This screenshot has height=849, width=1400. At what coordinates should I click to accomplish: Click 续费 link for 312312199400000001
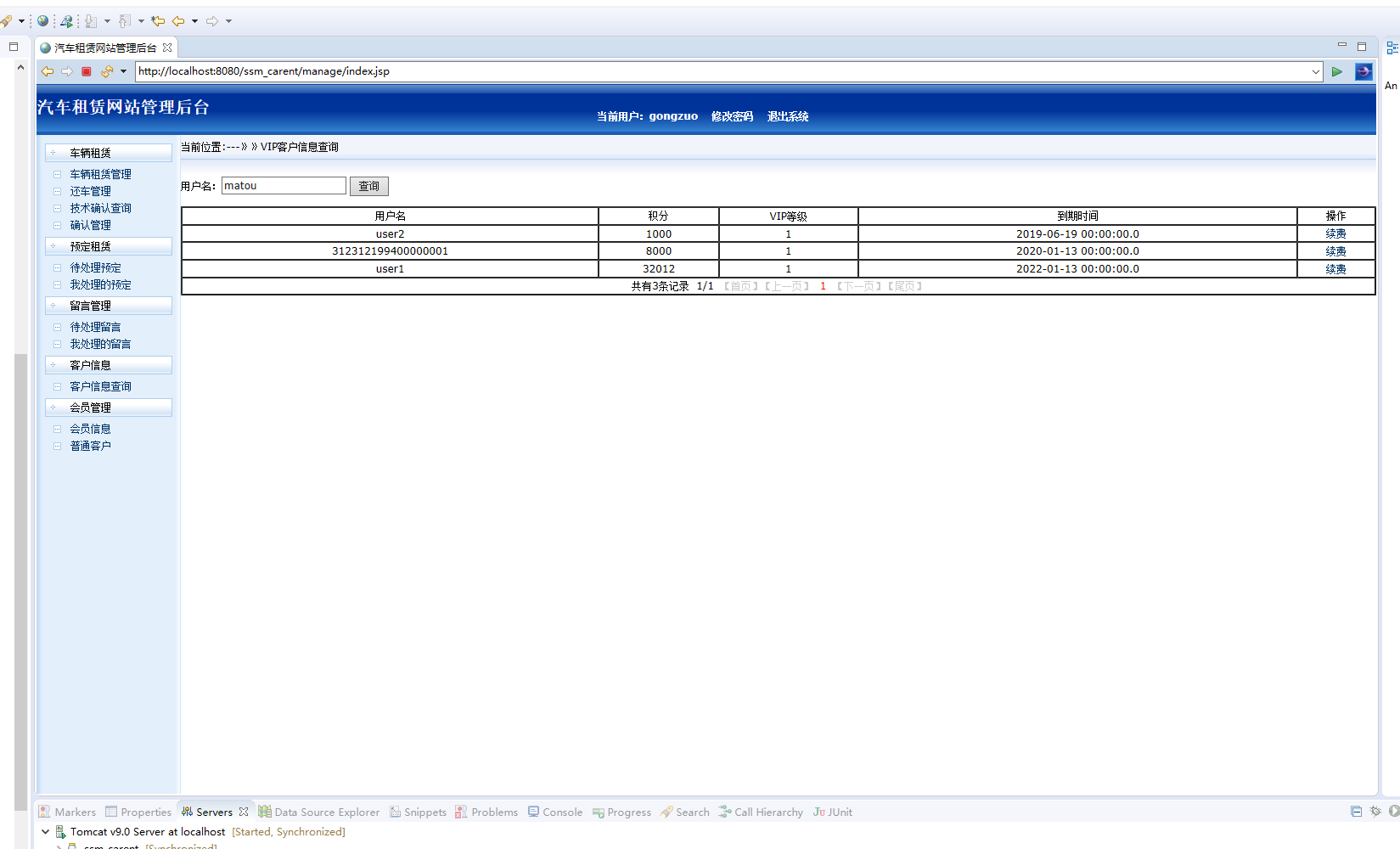(x=1335, y=251)
